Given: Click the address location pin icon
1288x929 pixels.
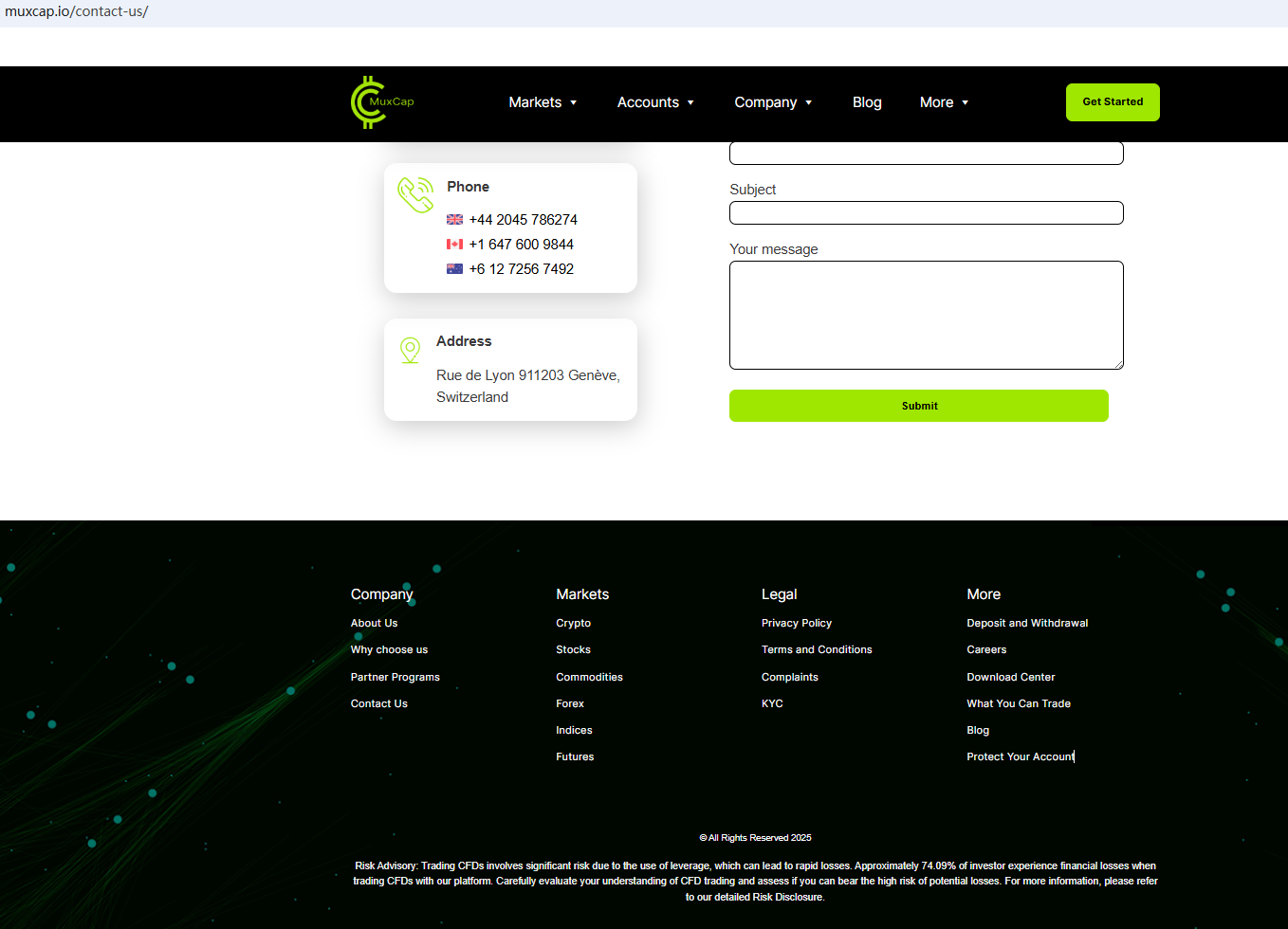Looking at the screenshot, I should [410, 350].
